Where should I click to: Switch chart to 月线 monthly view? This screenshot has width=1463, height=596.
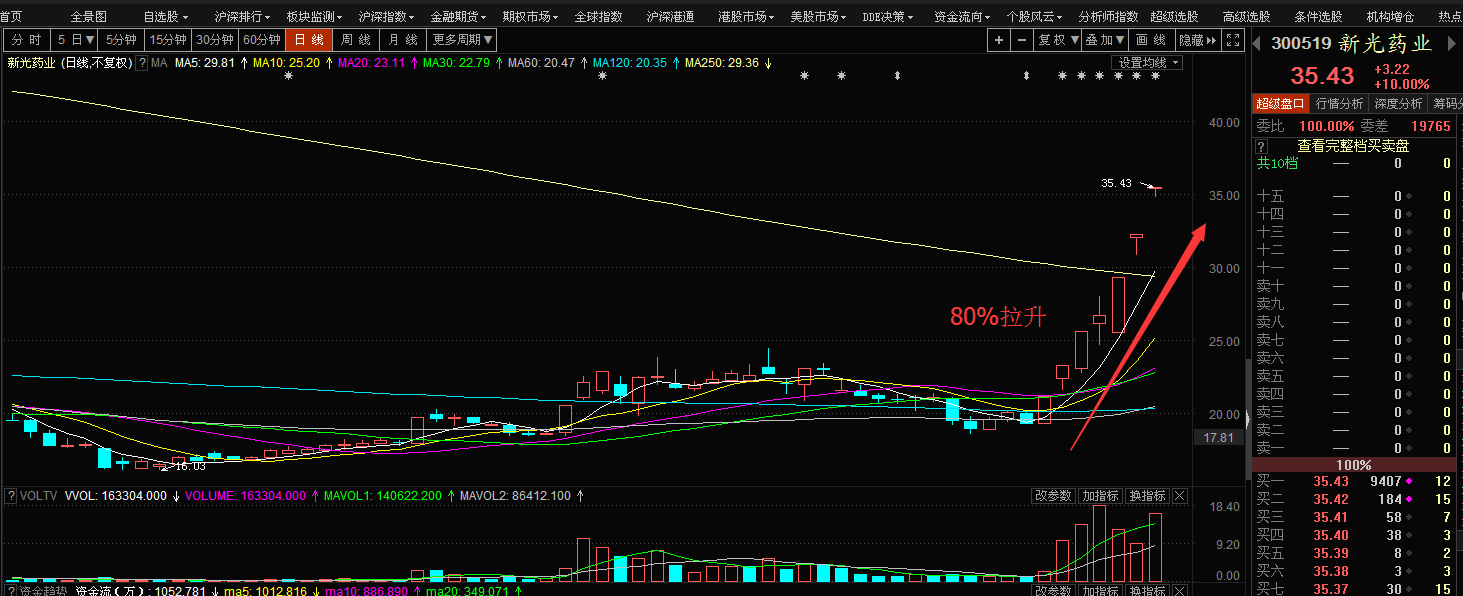403,40
